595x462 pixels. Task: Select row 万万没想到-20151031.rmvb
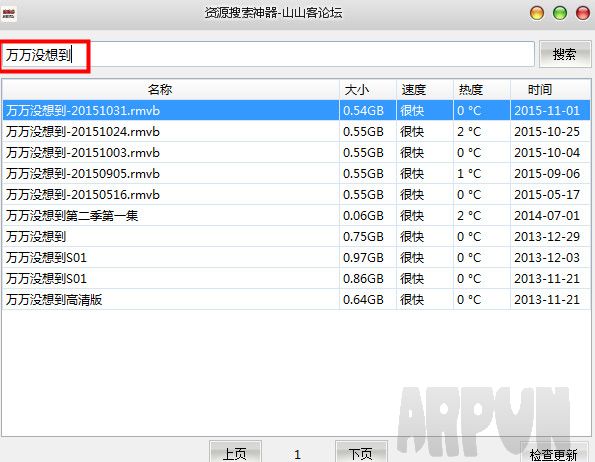pos(296,110)
